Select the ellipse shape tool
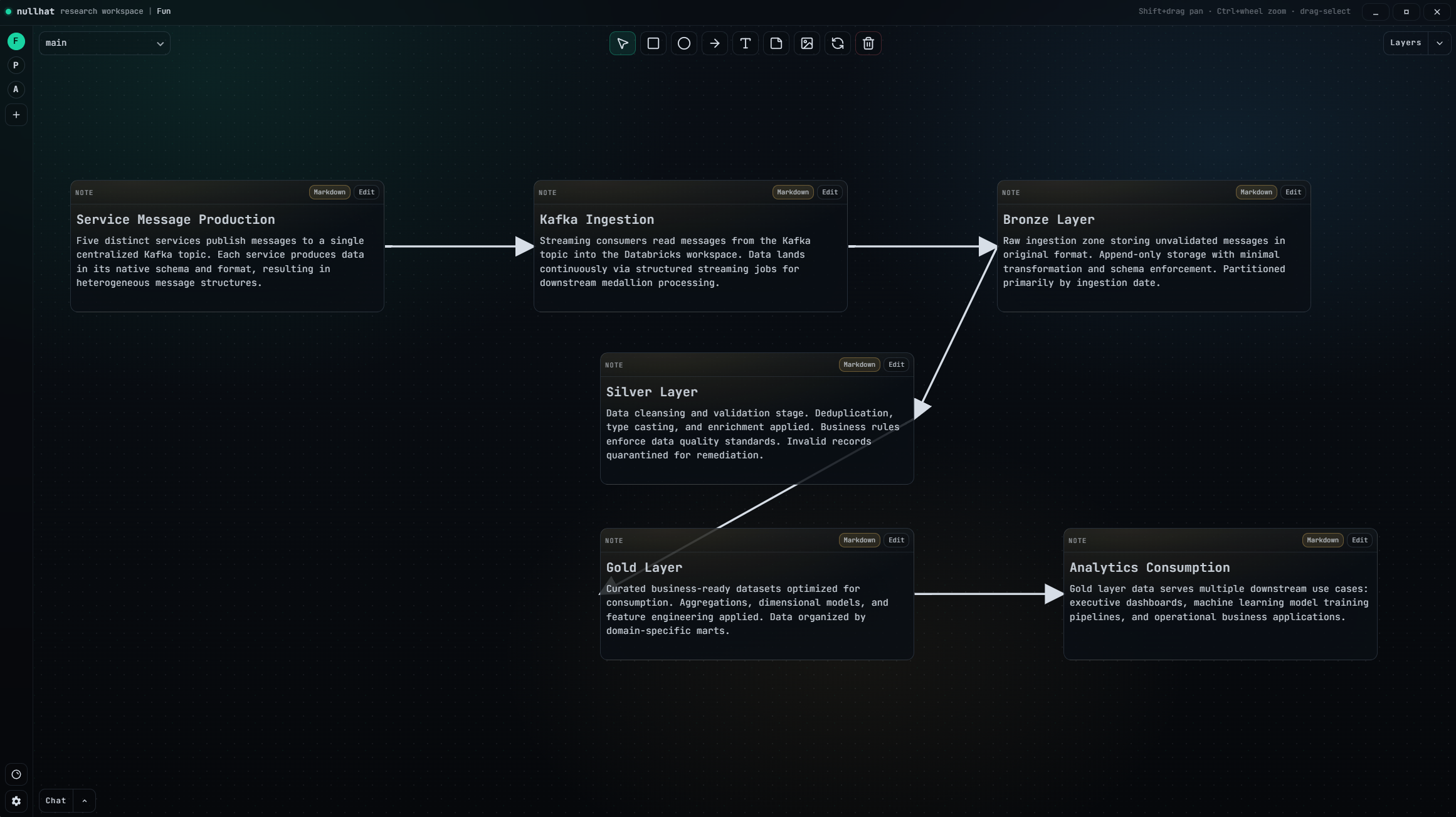The width and height of the screenshot is (1456, 817). (x=683, y=43)
